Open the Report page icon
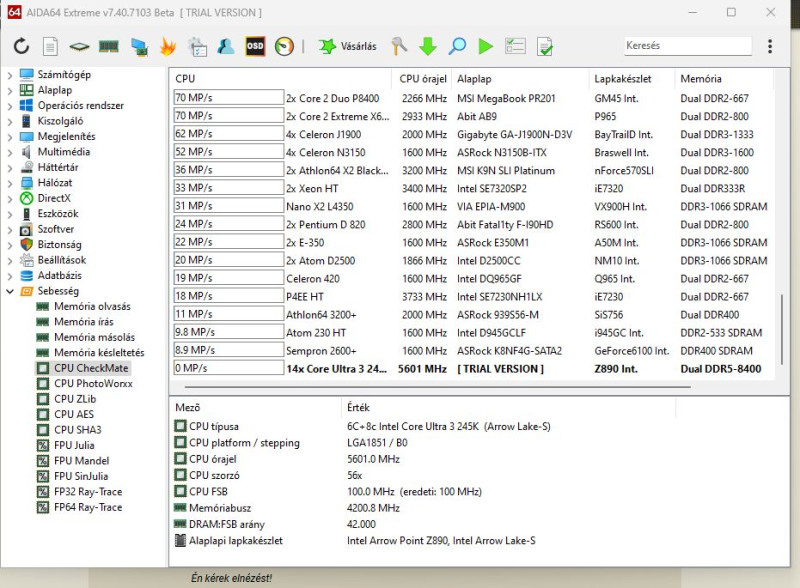Screen dimensions: 800x588 [x=50, y=46]
